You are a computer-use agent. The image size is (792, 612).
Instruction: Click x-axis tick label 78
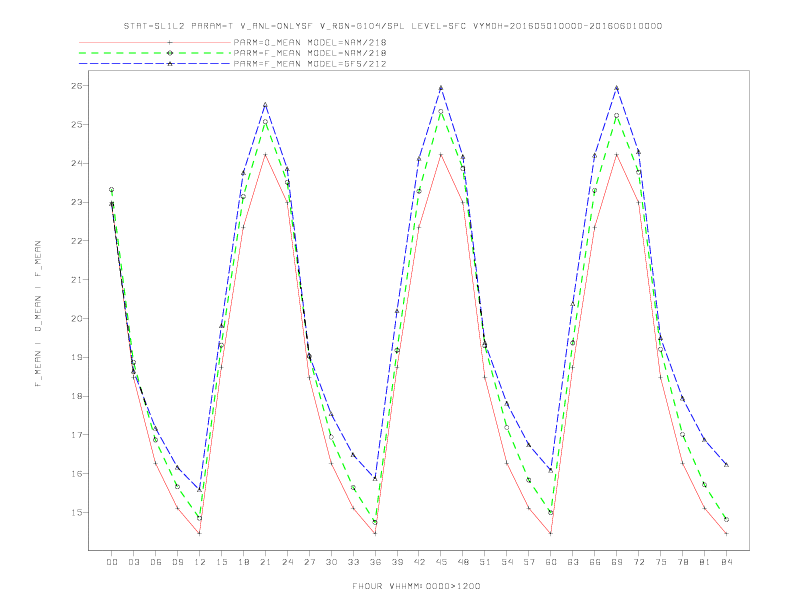point(682,562)
